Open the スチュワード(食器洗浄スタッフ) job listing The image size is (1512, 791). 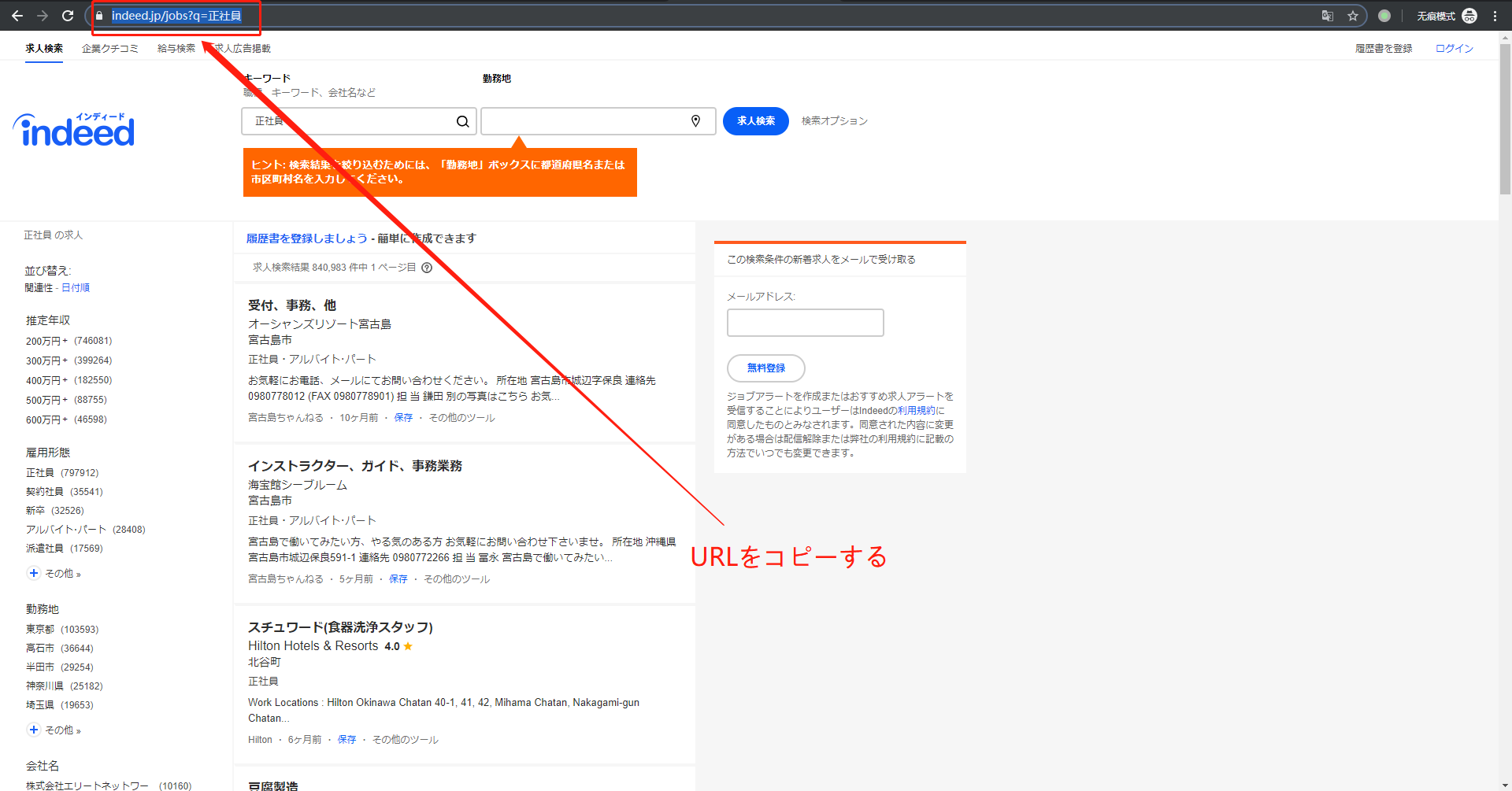[x=340, y=627]
